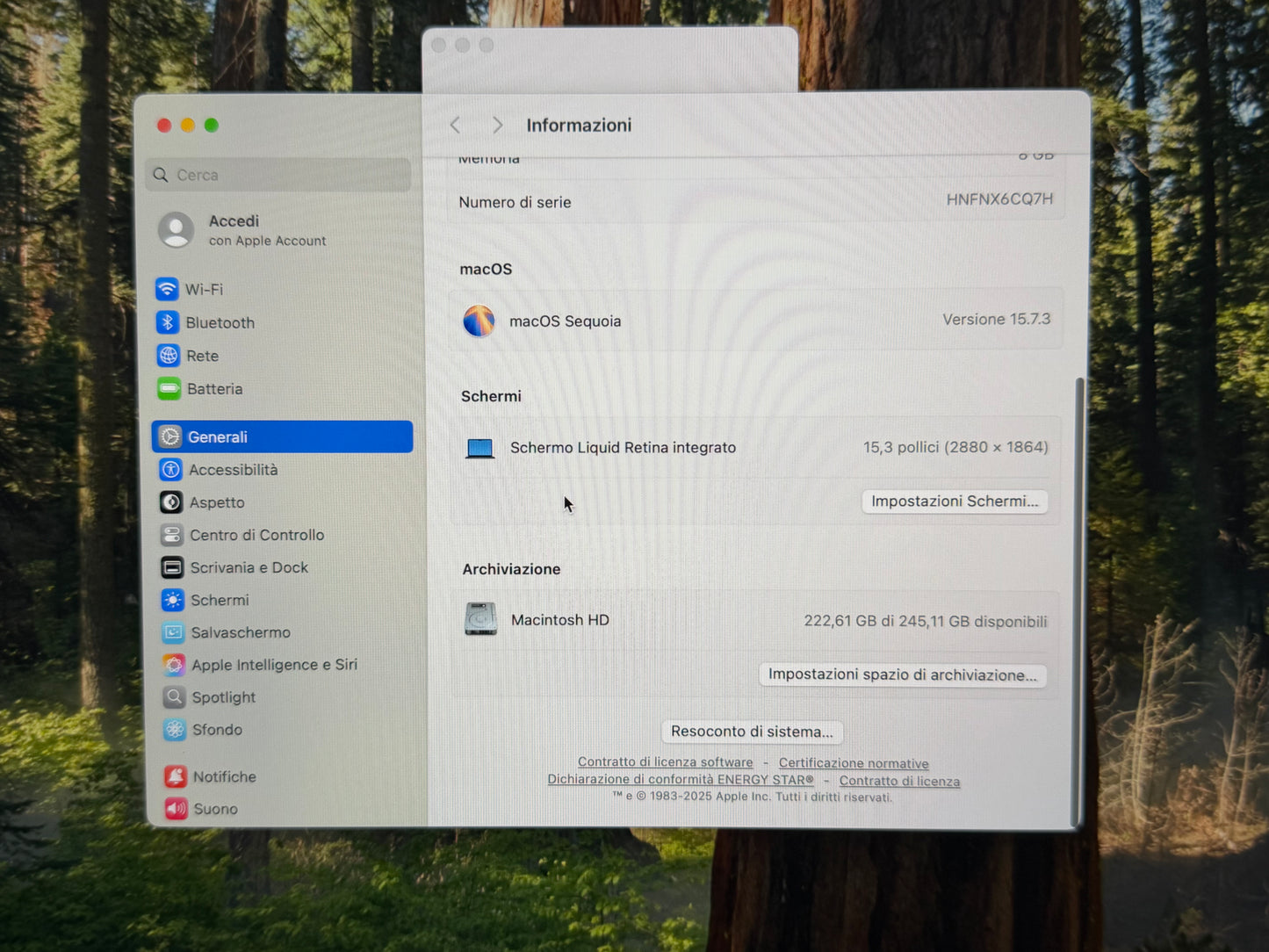Image resolution: width=1269 pixels, height=952 pixels.
Task: Open the last Contratto di licenza link
Action: (899, 781)
